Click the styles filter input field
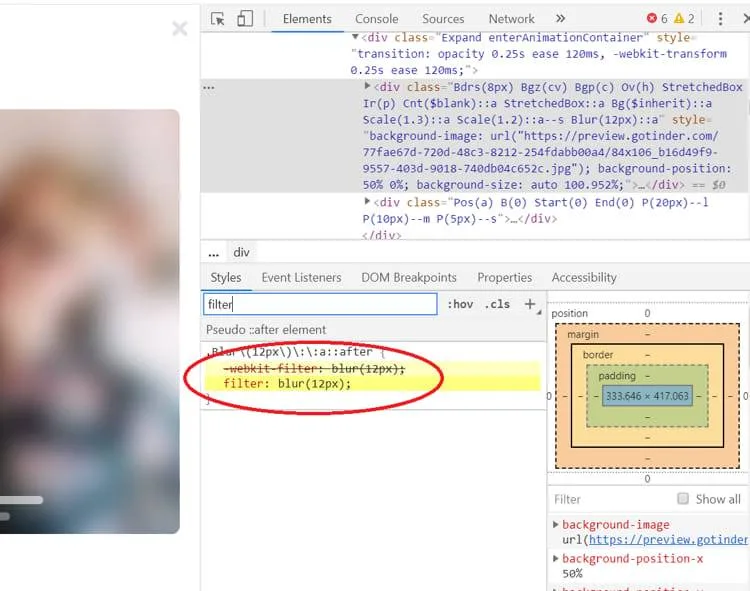 point(320,304)
